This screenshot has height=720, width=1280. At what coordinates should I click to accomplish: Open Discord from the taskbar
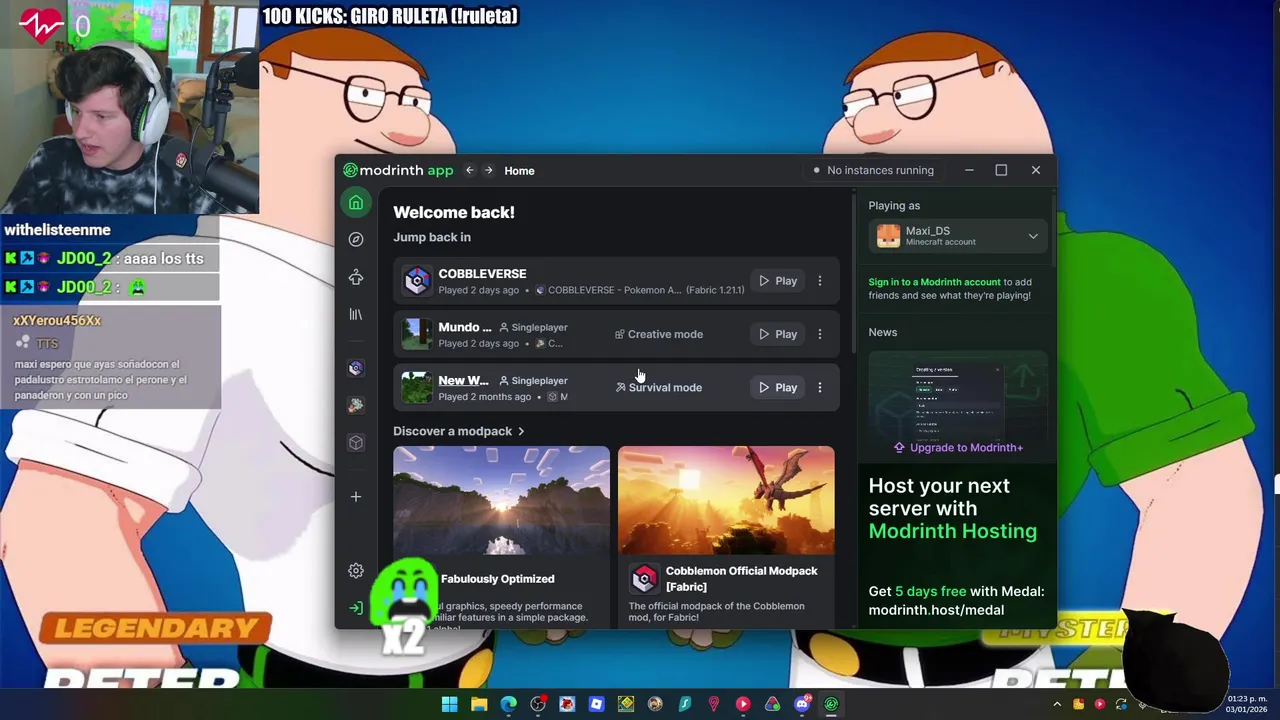click(802, 705)
